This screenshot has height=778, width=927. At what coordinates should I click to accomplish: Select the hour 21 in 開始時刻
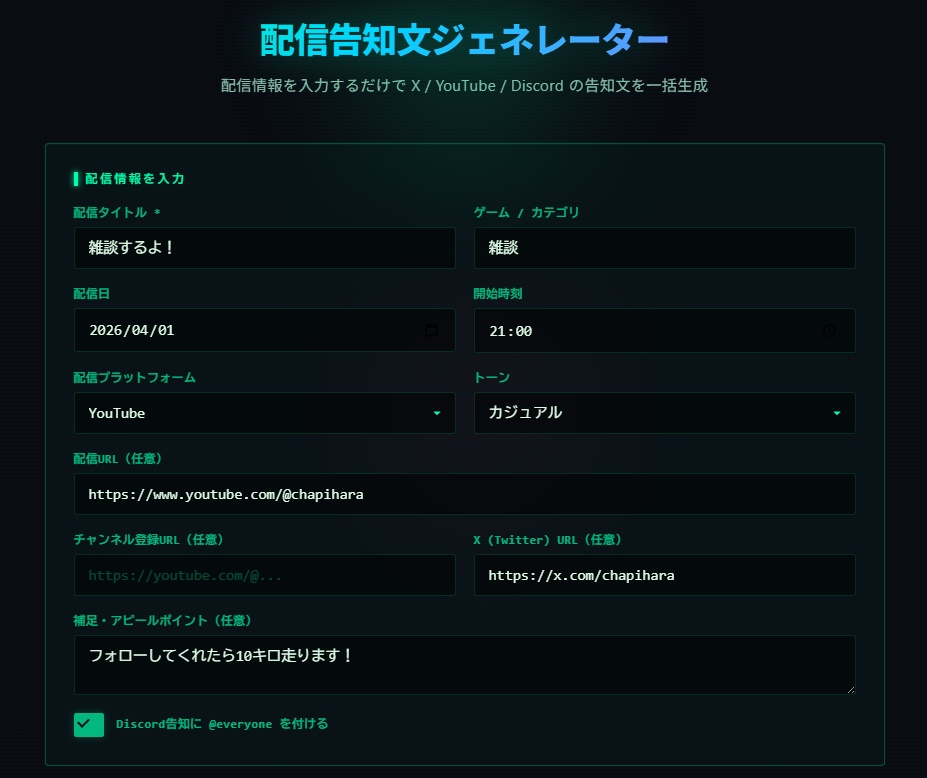pyautogui.click(x=497, y=331)
